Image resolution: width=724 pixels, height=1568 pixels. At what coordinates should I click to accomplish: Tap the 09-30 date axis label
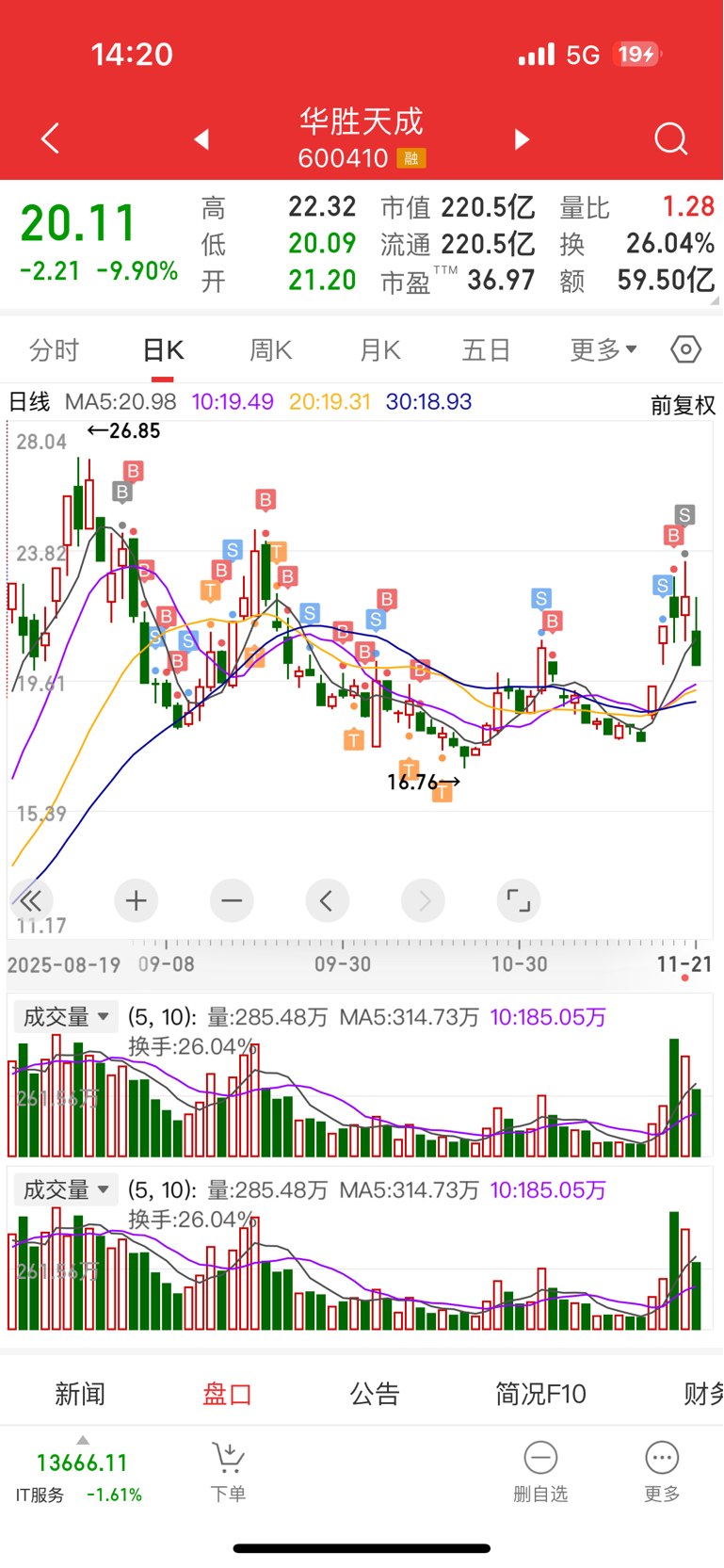coord(343,964)
